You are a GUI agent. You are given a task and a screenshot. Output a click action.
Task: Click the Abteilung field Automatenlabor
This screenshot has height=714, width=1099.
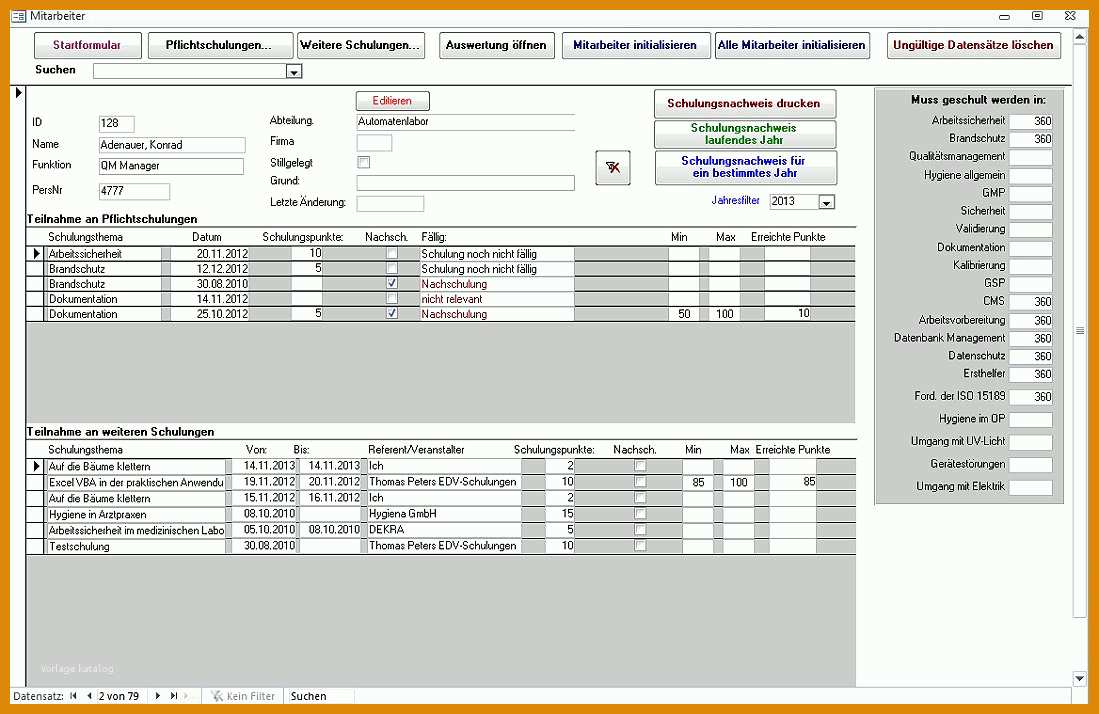465,122
